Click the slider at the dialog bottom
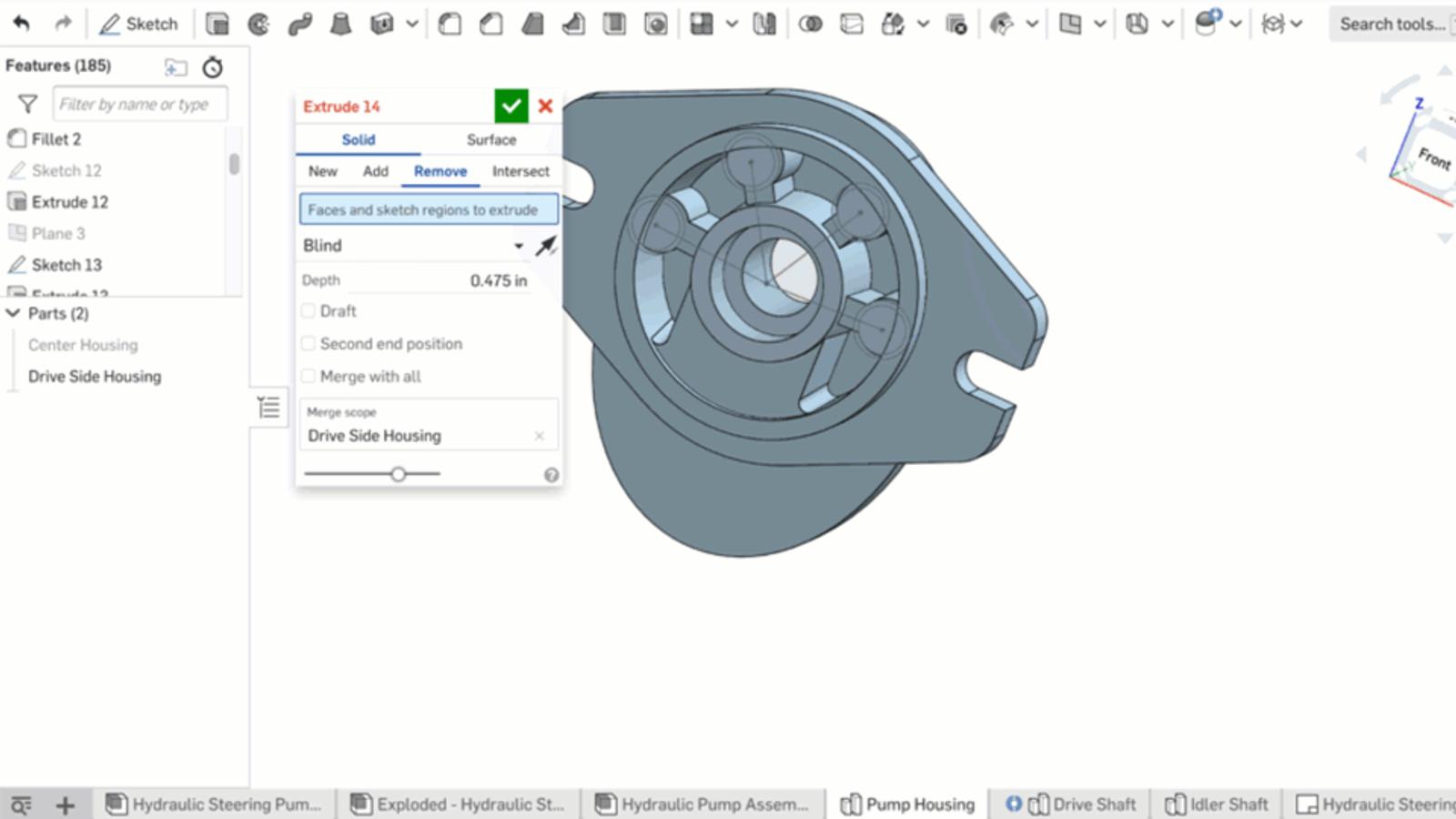 tap(398, 474)
